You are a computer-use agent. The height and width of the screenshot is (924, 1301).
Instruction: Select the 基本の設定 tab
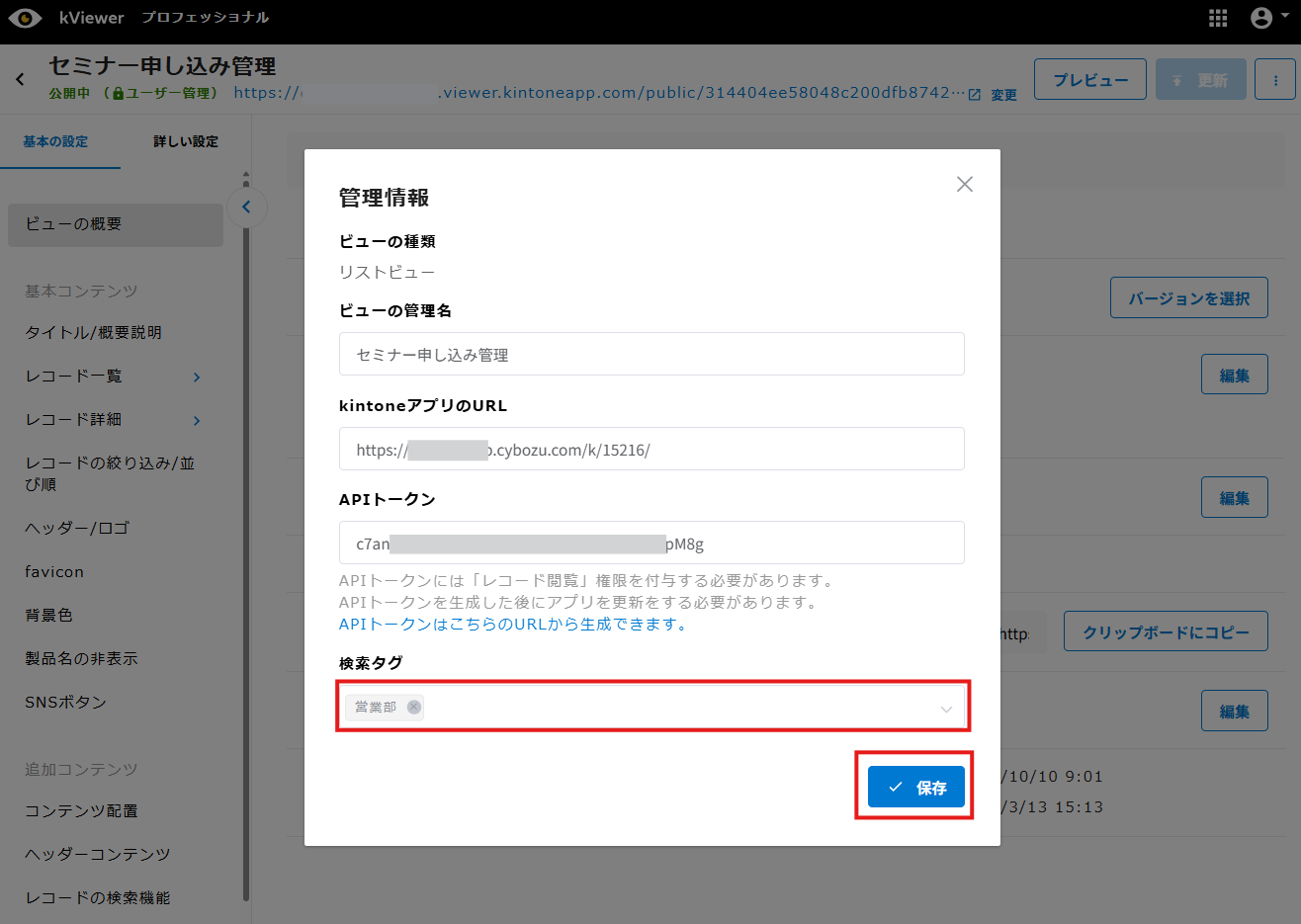56,142
